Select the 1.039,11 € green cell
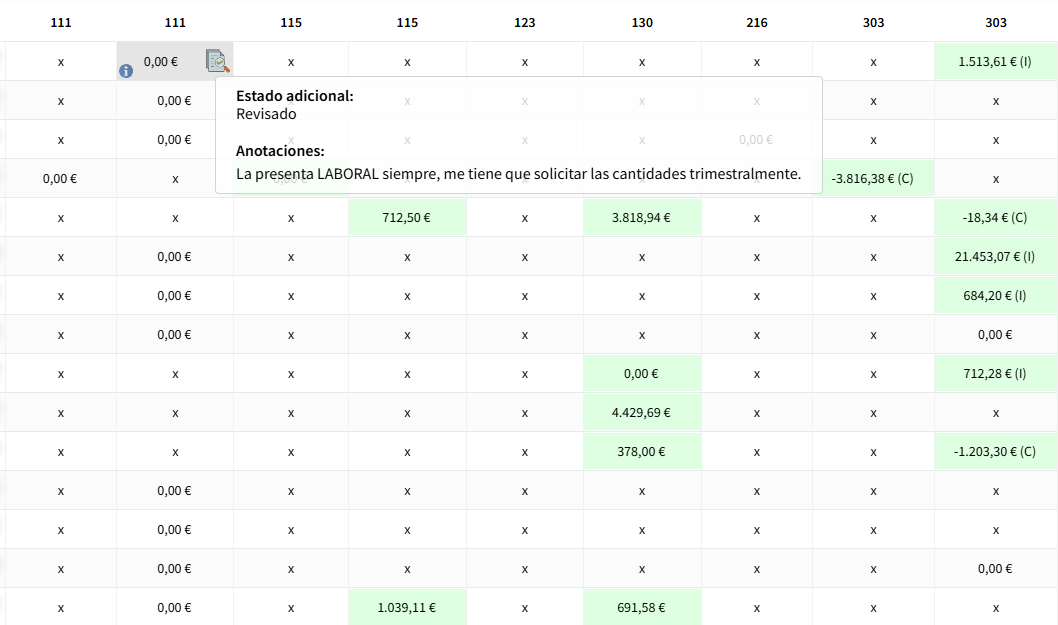 pyautogui.click(x=407, y=607)
